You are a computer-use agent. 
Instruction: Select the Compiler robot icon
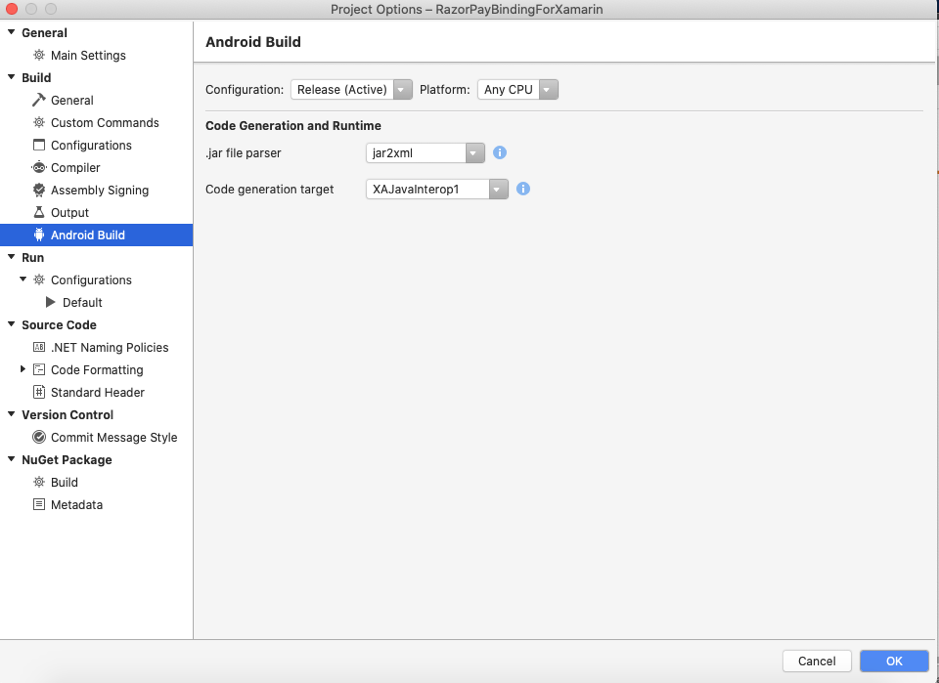pyautogui.click(x=39, y=168)
